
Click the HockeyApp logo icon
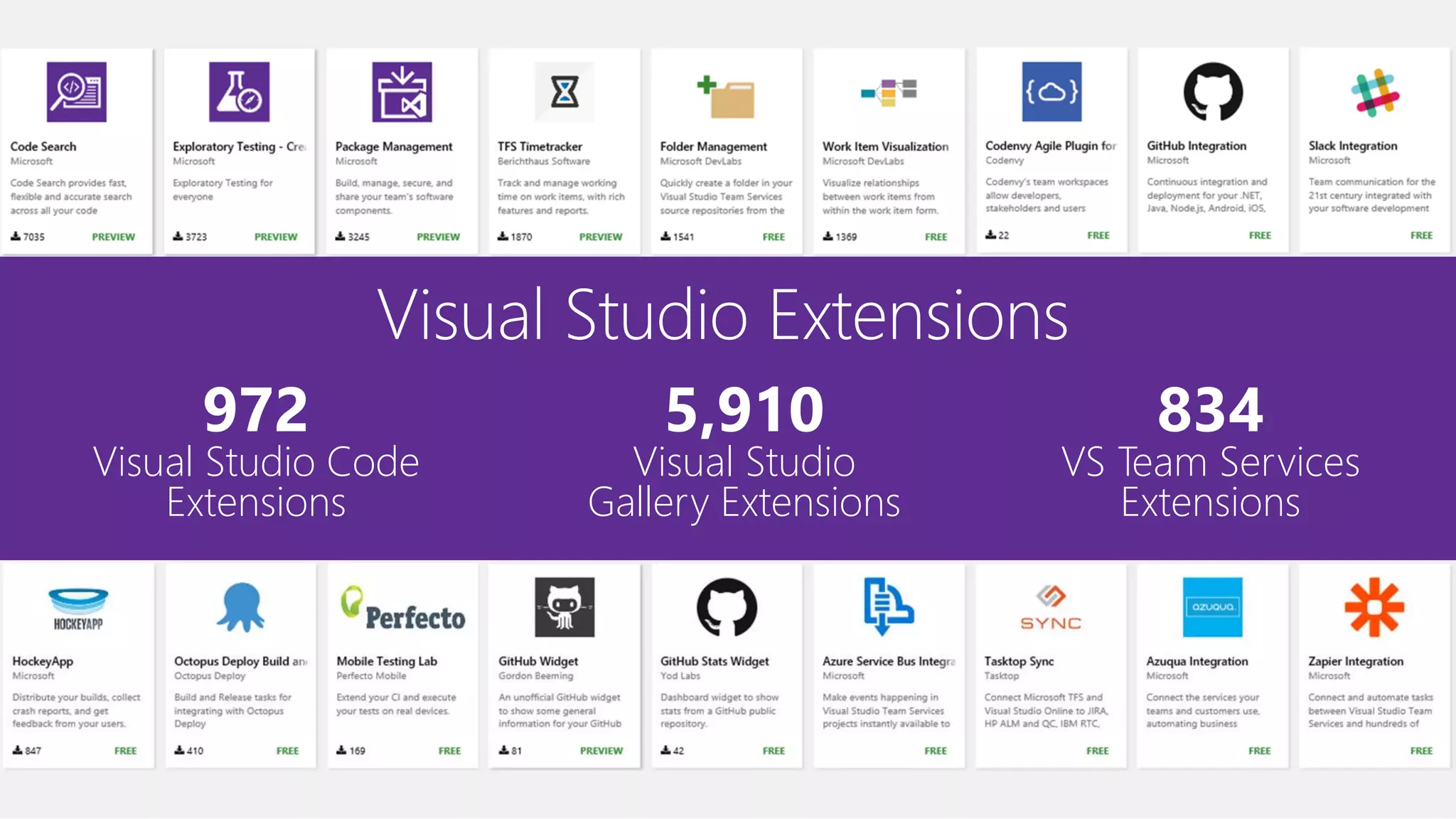click(x=78, y=609)
